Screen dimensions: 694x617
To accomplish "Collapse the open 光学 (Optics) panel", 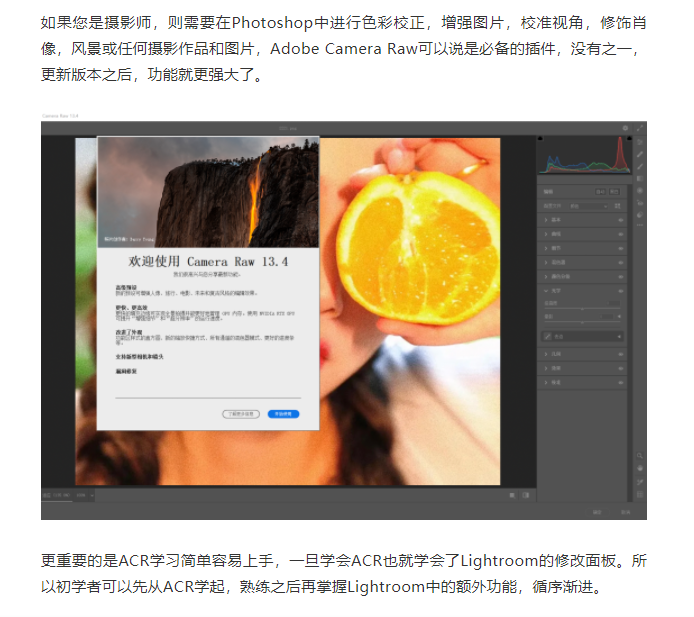I will (x=546, y=291).
